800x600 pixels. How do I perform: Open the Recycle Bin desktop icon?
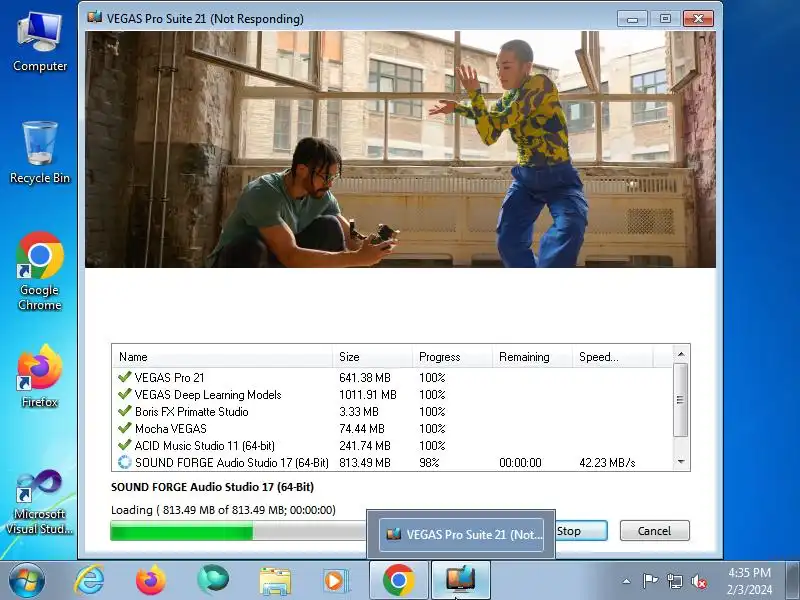click(x=40, y=153)
